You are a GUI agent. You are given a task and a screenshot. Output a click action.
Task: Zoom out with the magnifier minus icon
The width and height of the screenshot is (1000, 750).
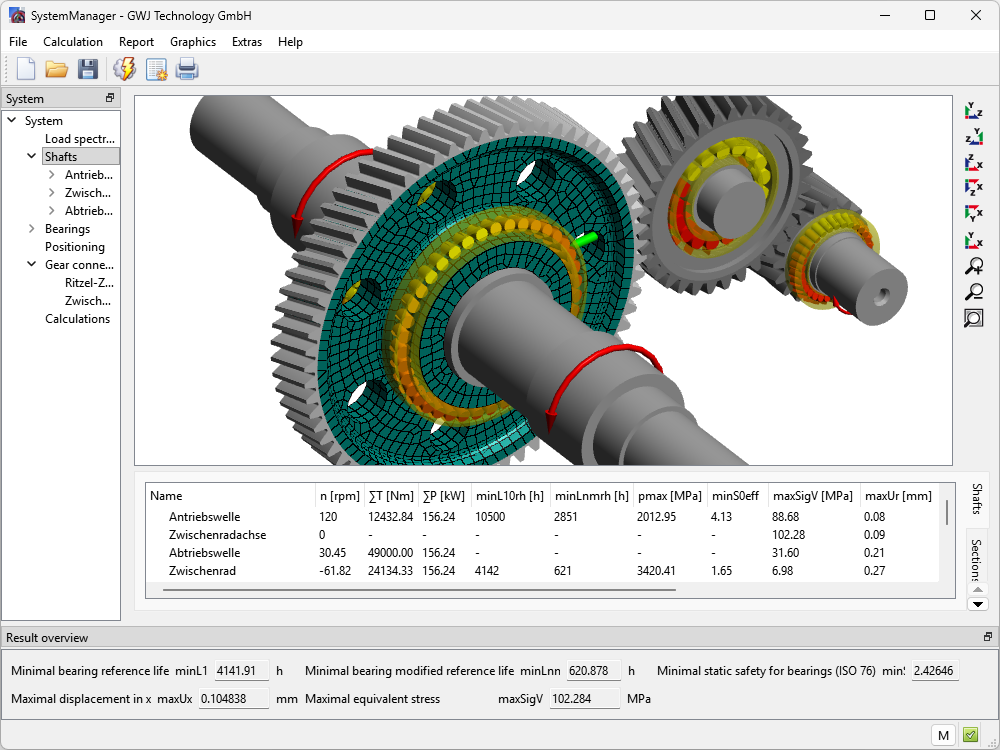973,292
